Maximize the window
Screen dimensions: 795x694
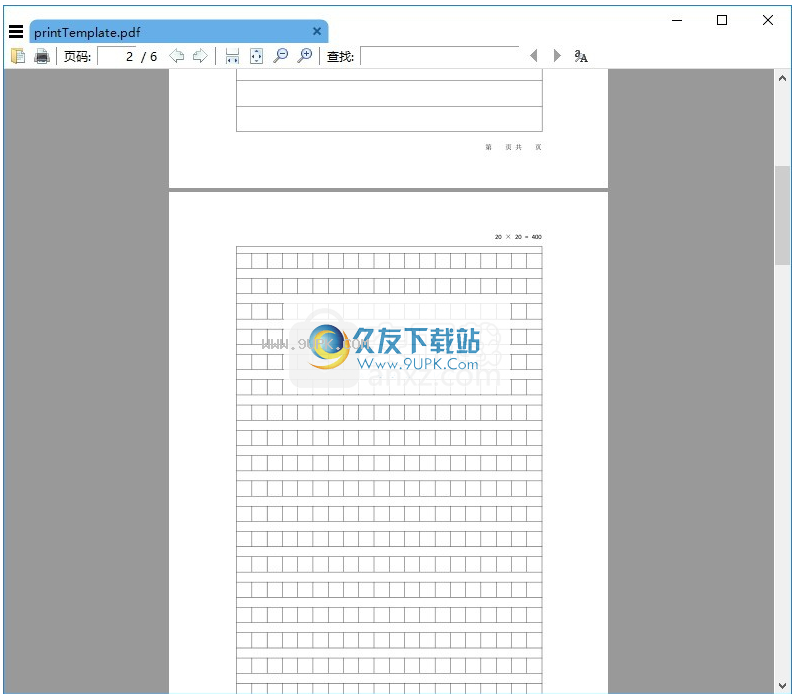coord(722,20)
